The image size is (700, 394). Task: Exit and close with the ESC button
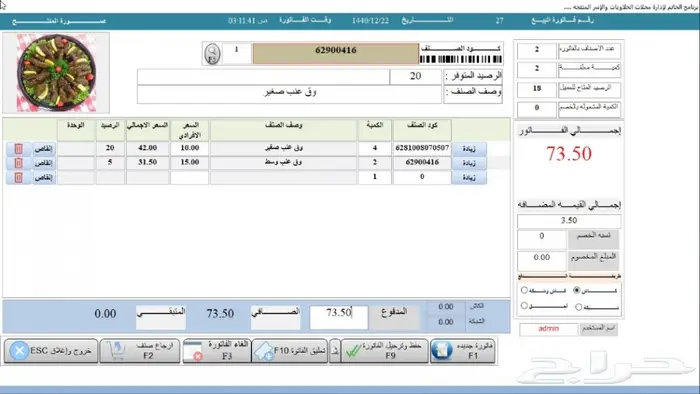(x=51, y=351)
